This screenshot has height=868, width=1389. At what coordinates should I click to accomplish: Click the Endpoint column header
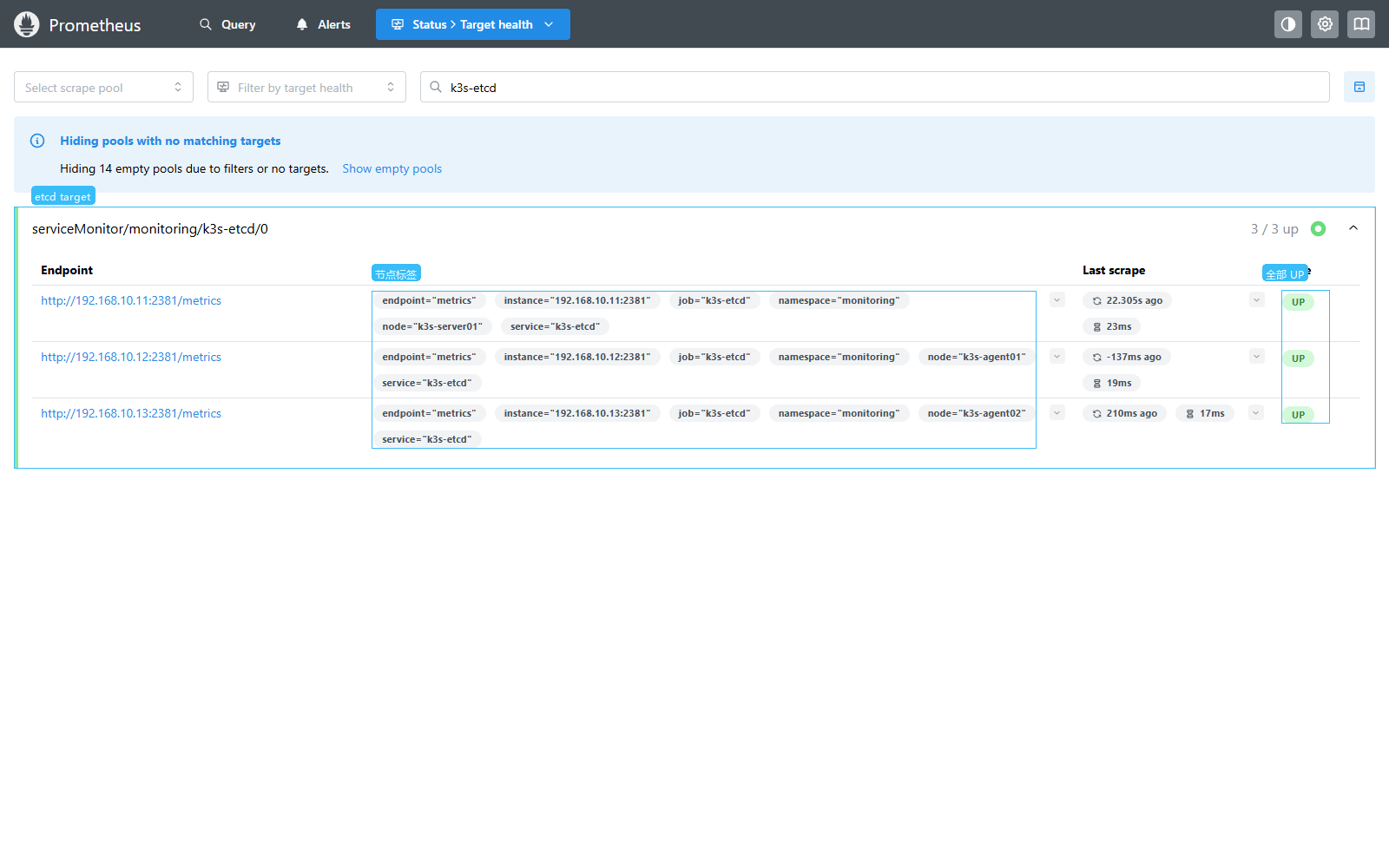(67, 270)
